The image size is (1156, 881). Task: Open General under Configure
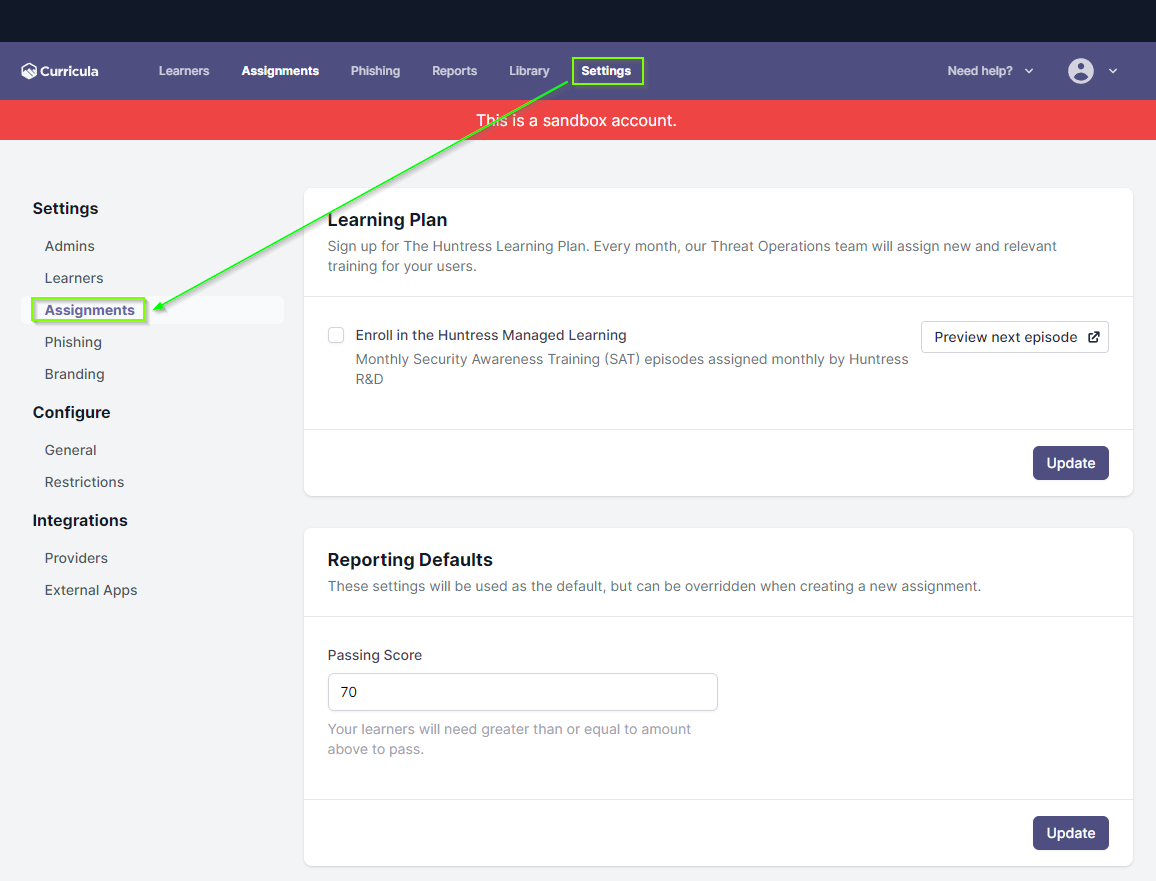(x=70, y=450)
